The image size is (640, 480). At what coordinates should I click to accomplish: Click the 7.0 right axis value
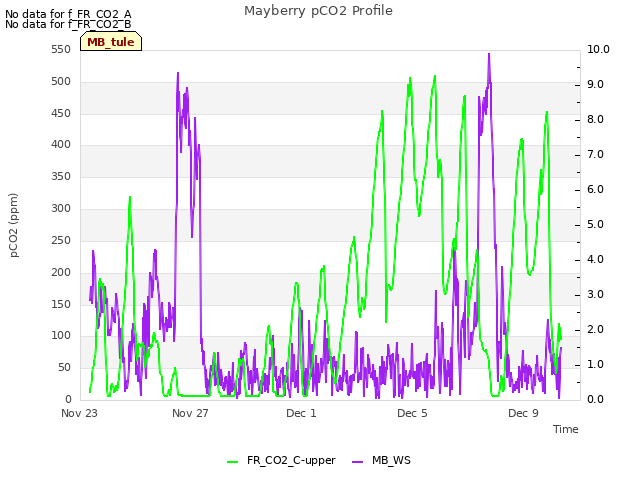pyautogui.click(x=596, y=155)
